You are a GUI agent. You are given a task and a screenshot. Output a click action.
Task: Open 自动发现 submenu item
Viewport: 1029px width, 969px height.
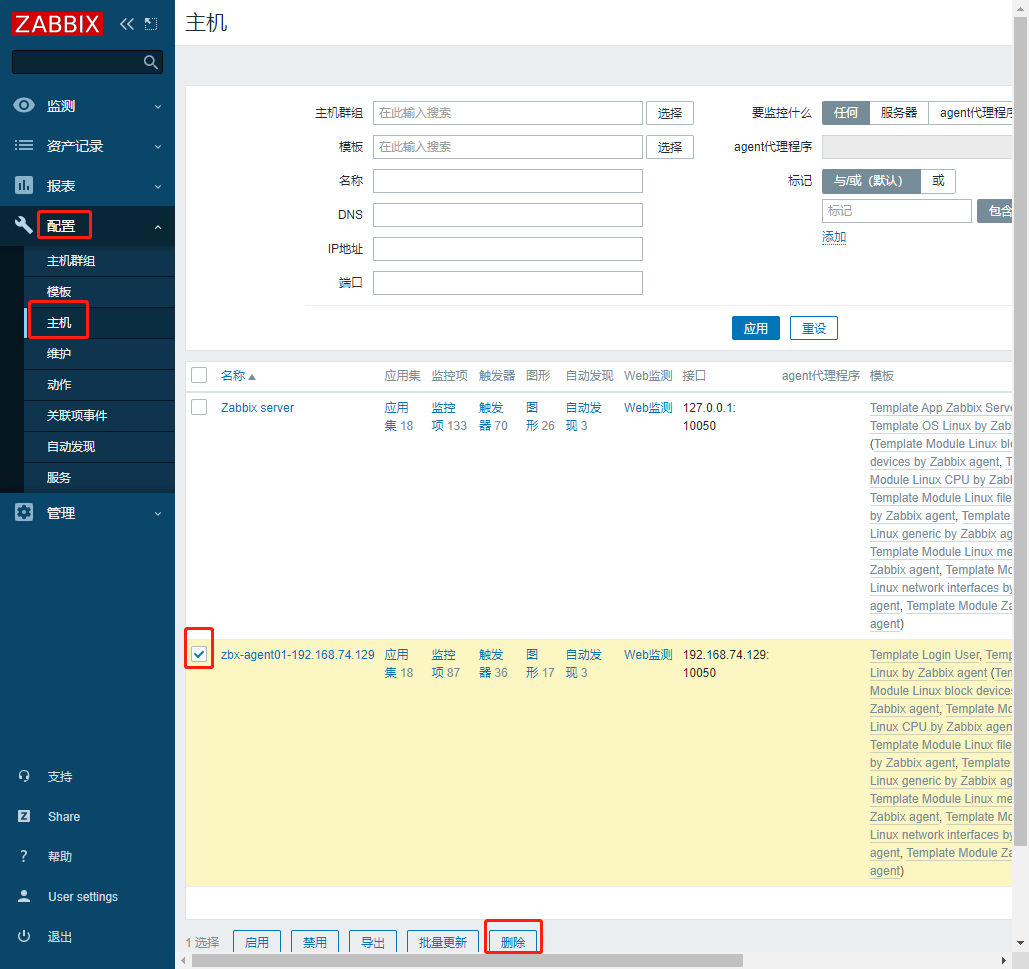[99, 447]
